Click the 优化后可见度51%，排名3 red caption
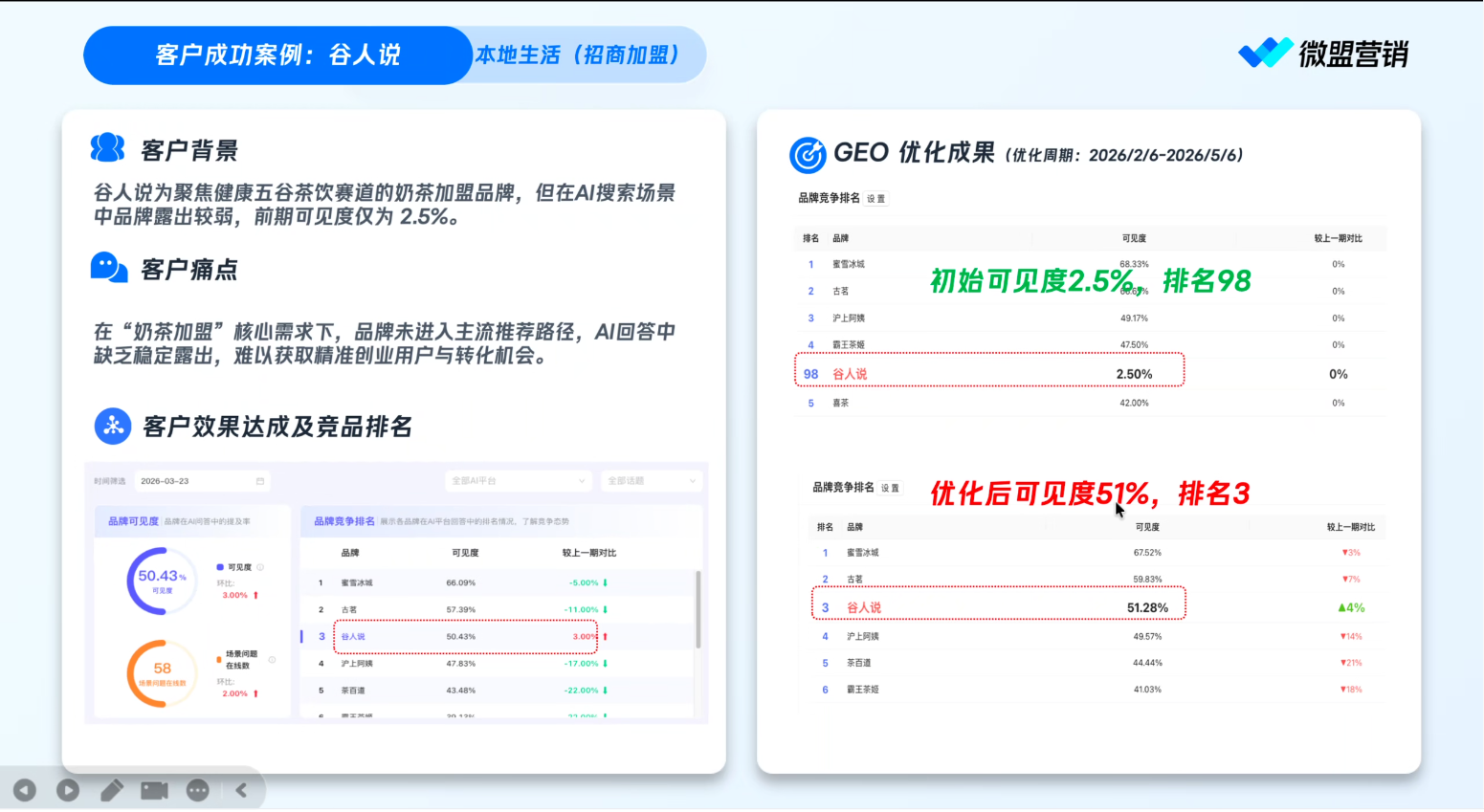The height and width of the screenshot is (812, 1484). pos(1091,494)
